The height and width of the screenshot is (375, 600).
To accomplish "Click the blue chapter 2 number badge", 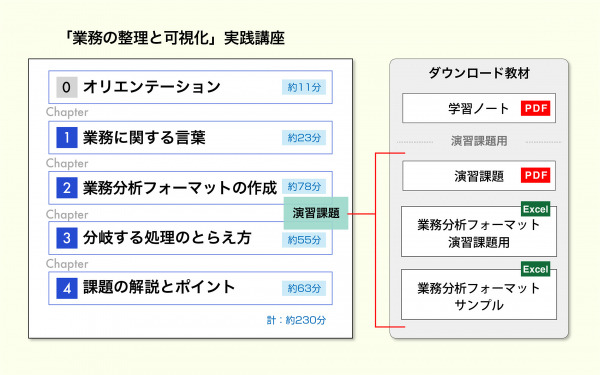I will click(67, 188).
